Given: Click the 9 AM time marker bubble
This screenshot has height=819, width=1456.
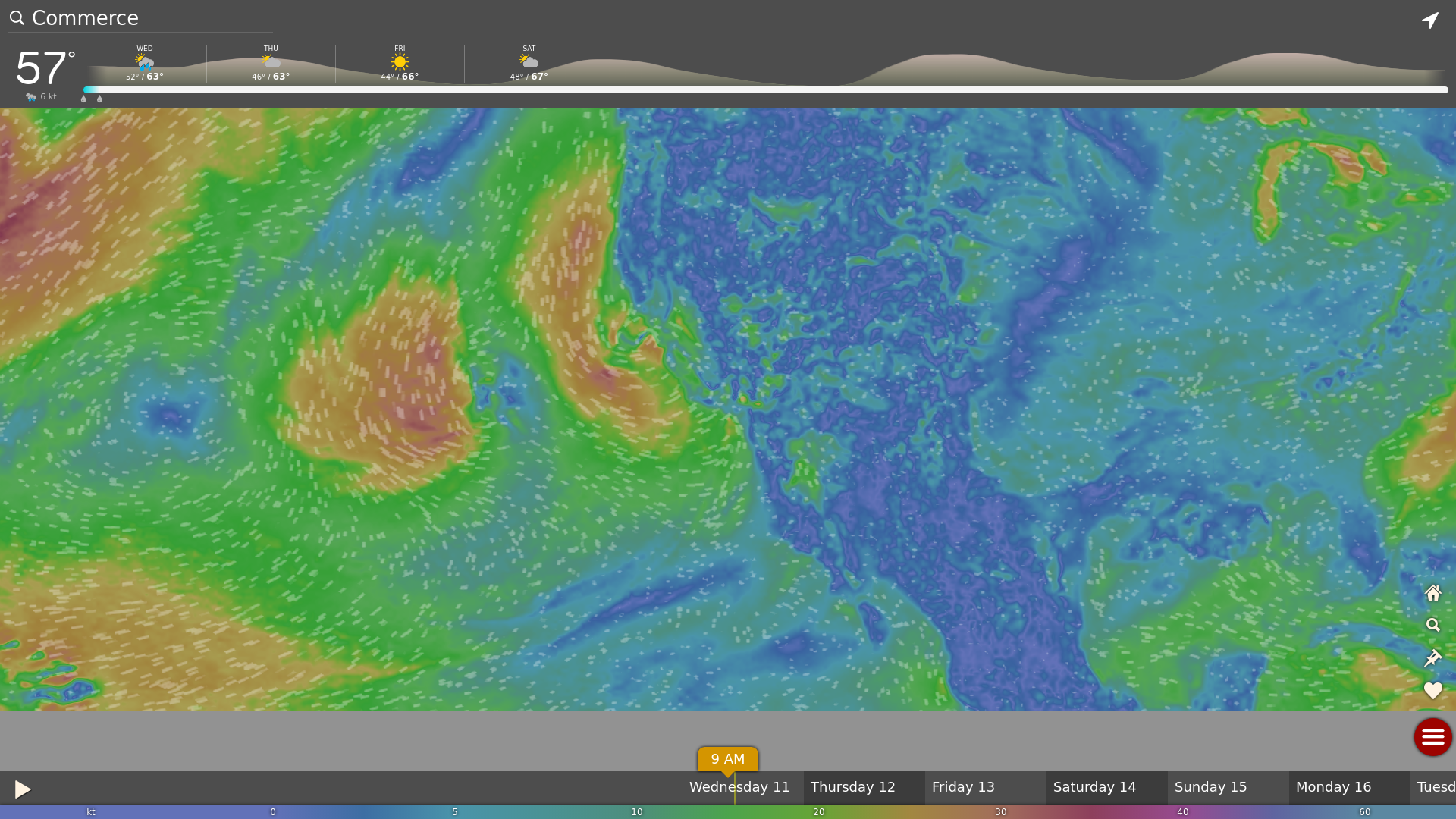Looking at the screenshot, I should (x=727, y=759).
